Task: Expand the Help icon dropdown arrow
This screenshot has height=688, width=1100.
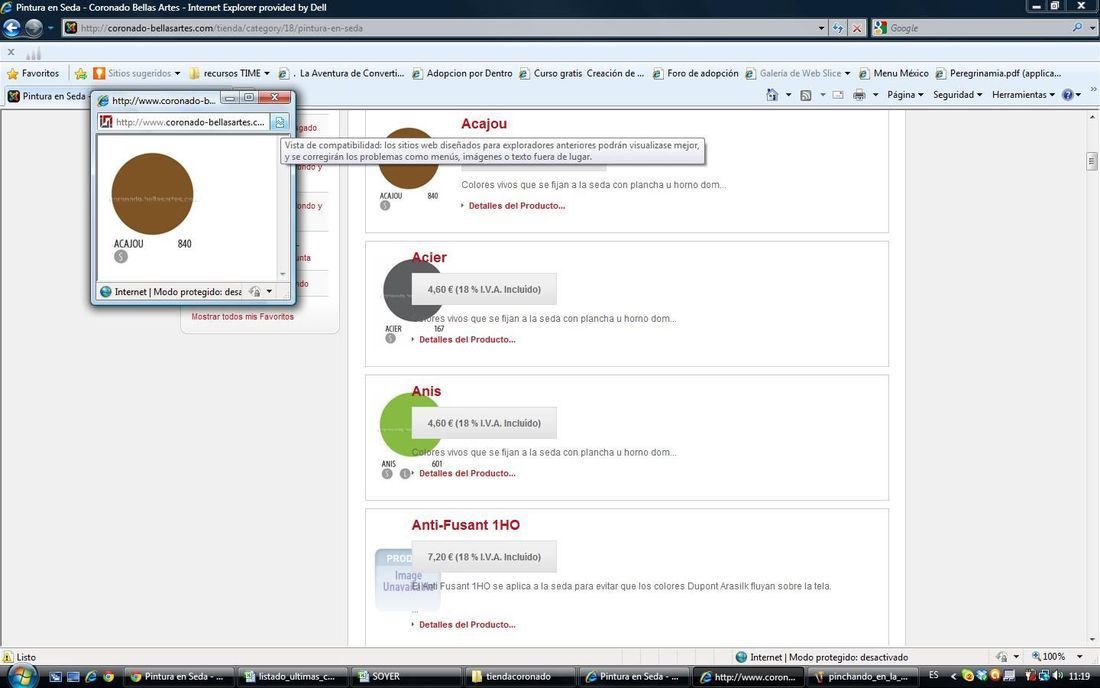Action: coord(1078,95)
